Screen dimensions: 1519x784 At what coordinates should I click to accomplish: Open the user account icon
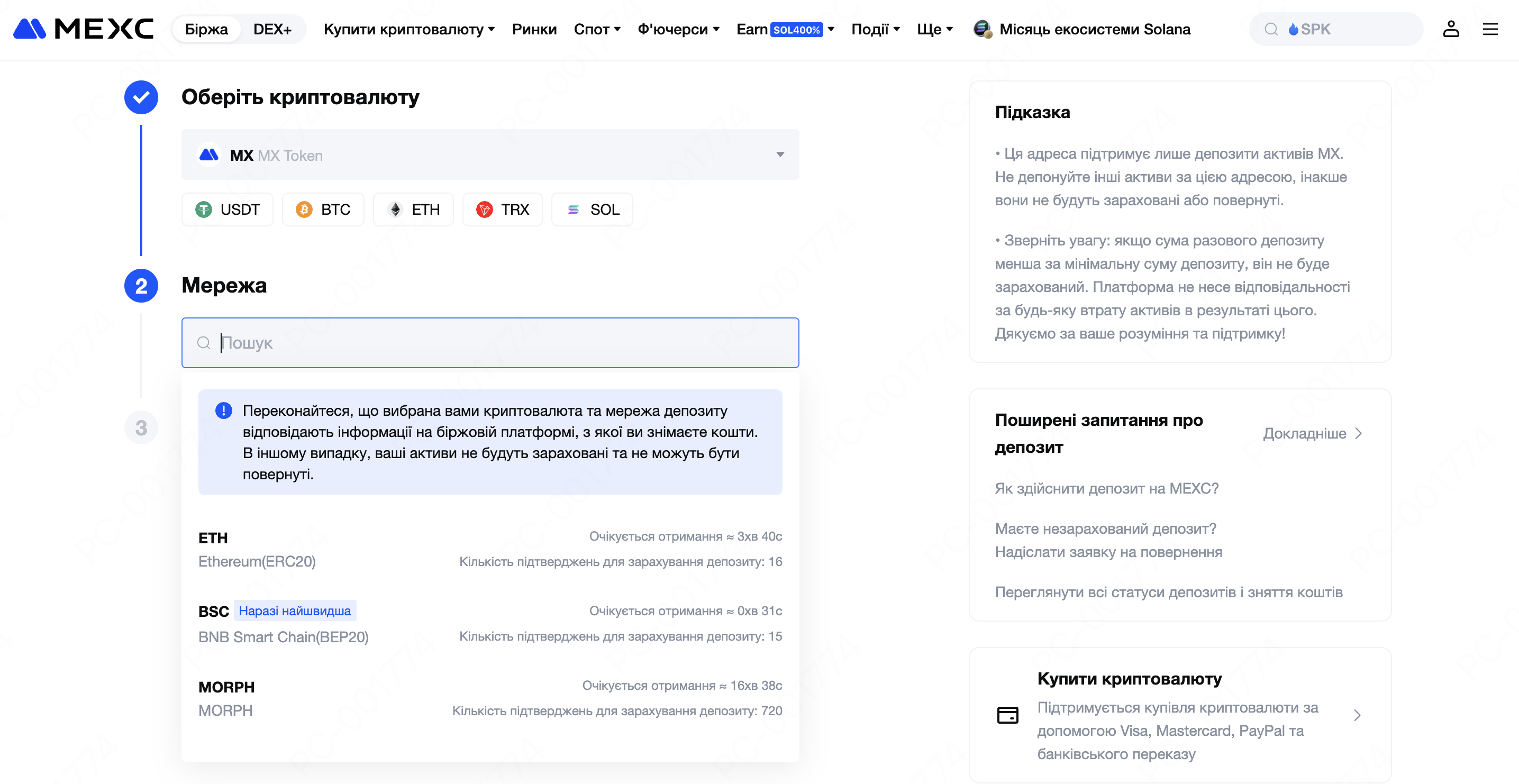(x=1451, y=29)
